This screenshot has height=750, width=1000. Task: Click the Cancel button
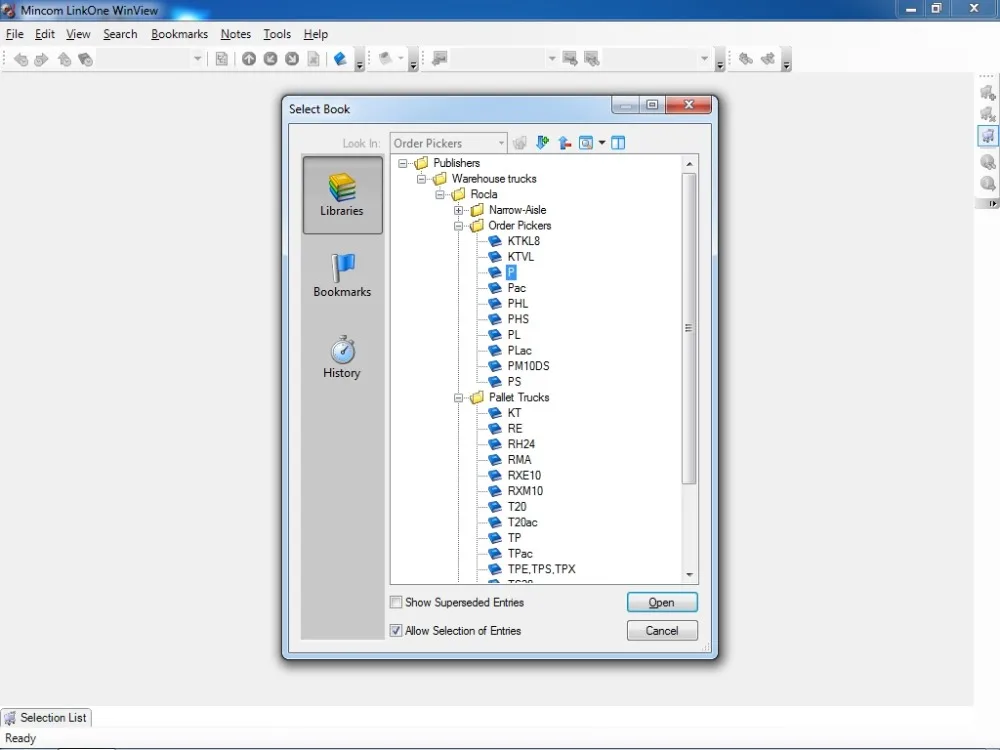point(662,630)
